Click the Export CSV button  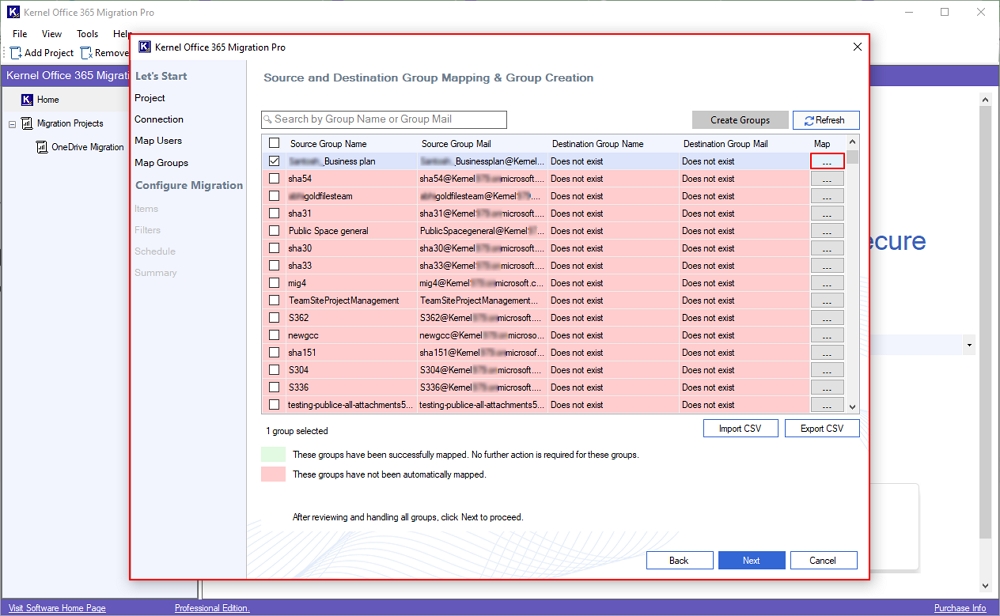[821, 429]
